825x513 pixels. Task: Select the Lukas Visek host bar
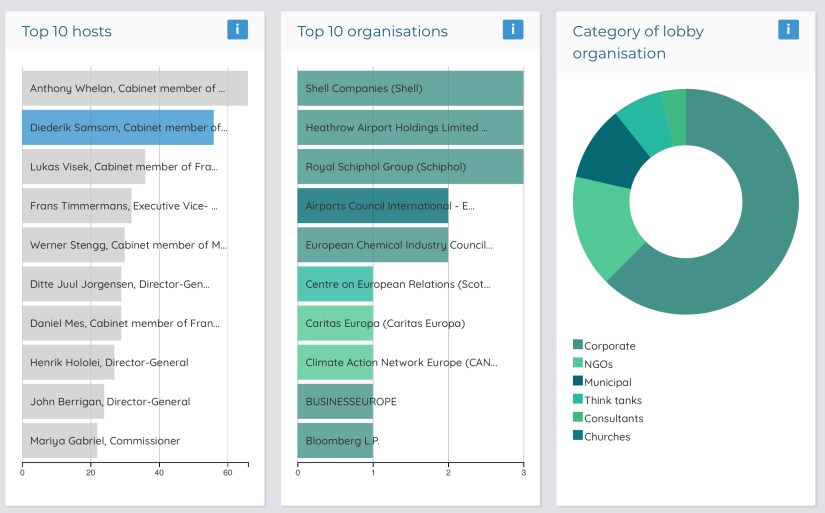click(x=84, y=167)
